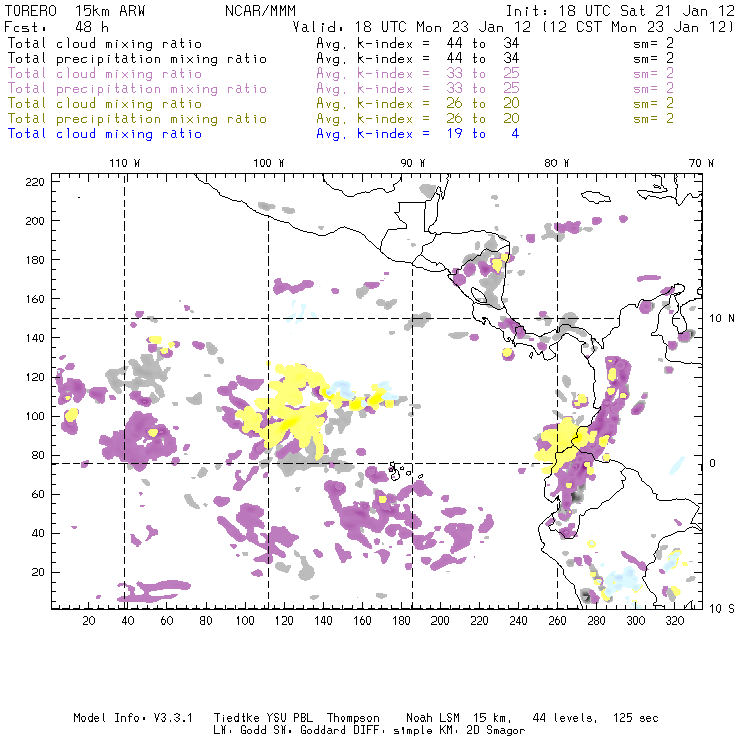This screenshot has height=740, width=740.
Task: Click '40' on the vertical axis
Action: coord(38,533)
